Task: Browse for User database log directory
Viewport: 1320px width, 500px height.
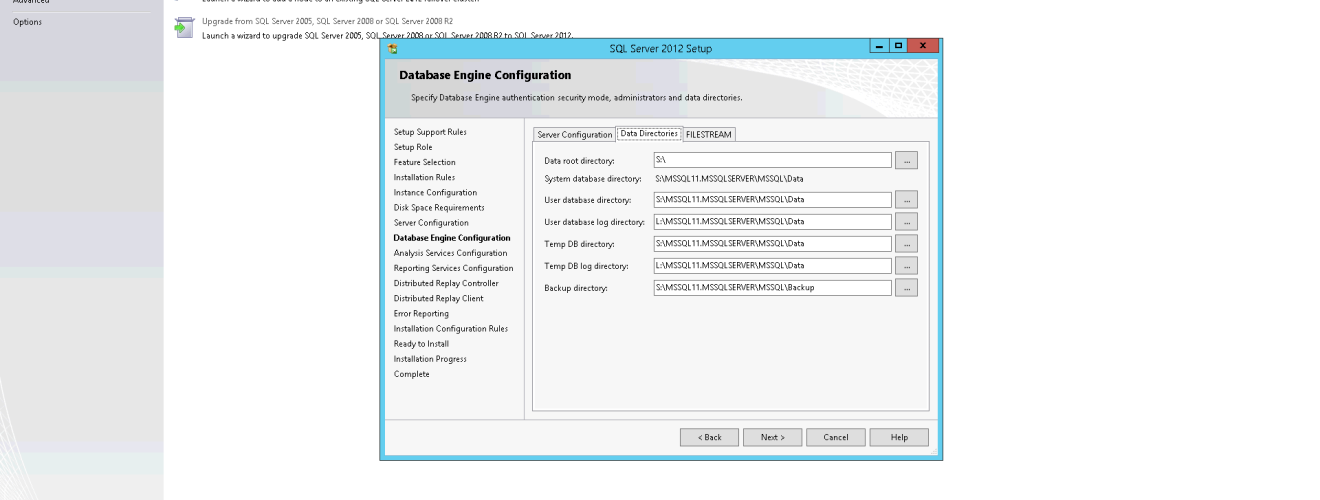Action: pyautogui.click(x=906, y=222)
